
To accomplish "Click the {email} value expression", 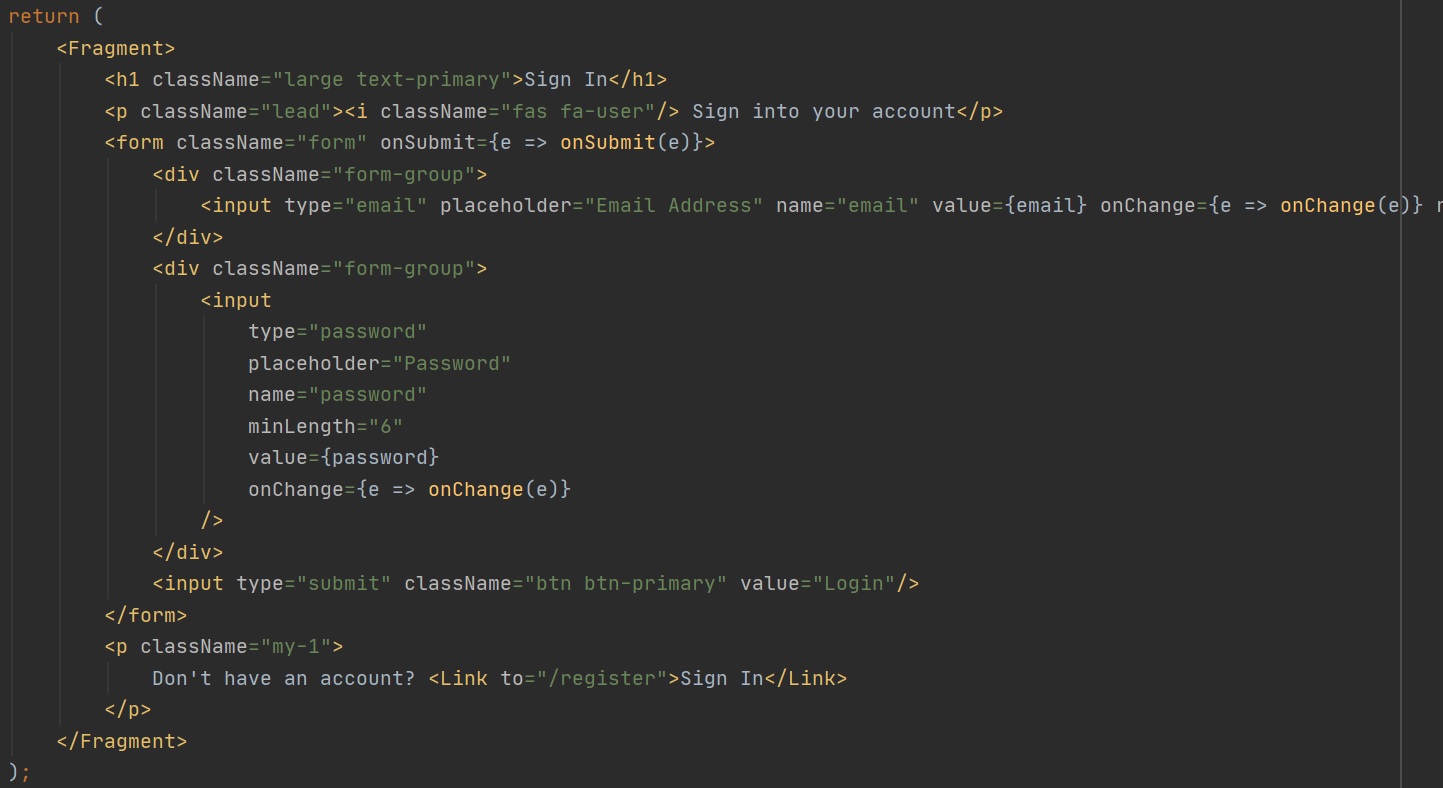I will point(1046,205).
